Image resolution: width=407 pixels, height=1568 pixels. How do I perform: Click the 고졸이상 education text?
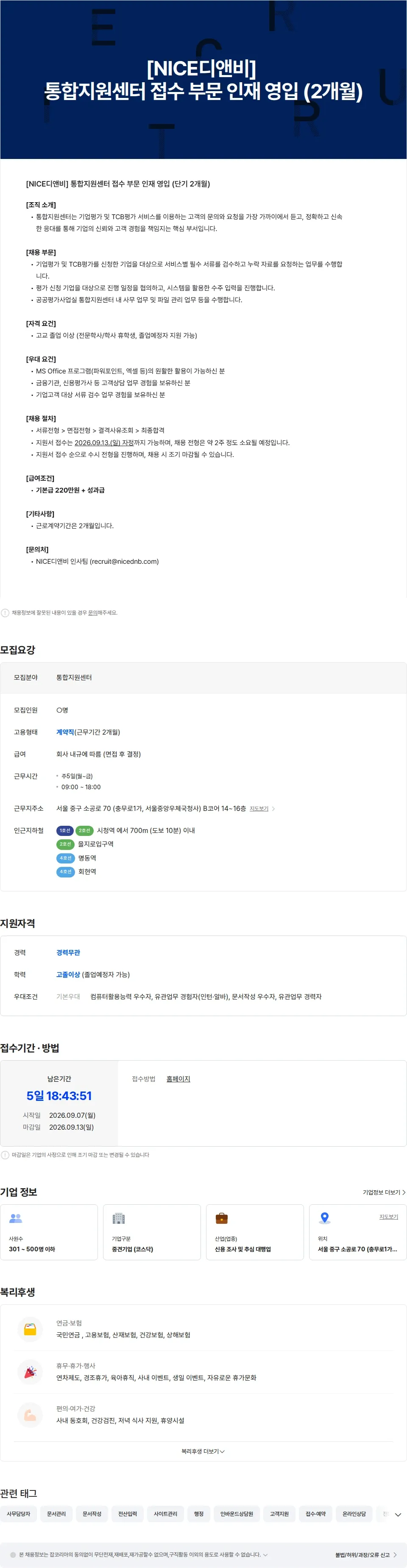point(68,975)
